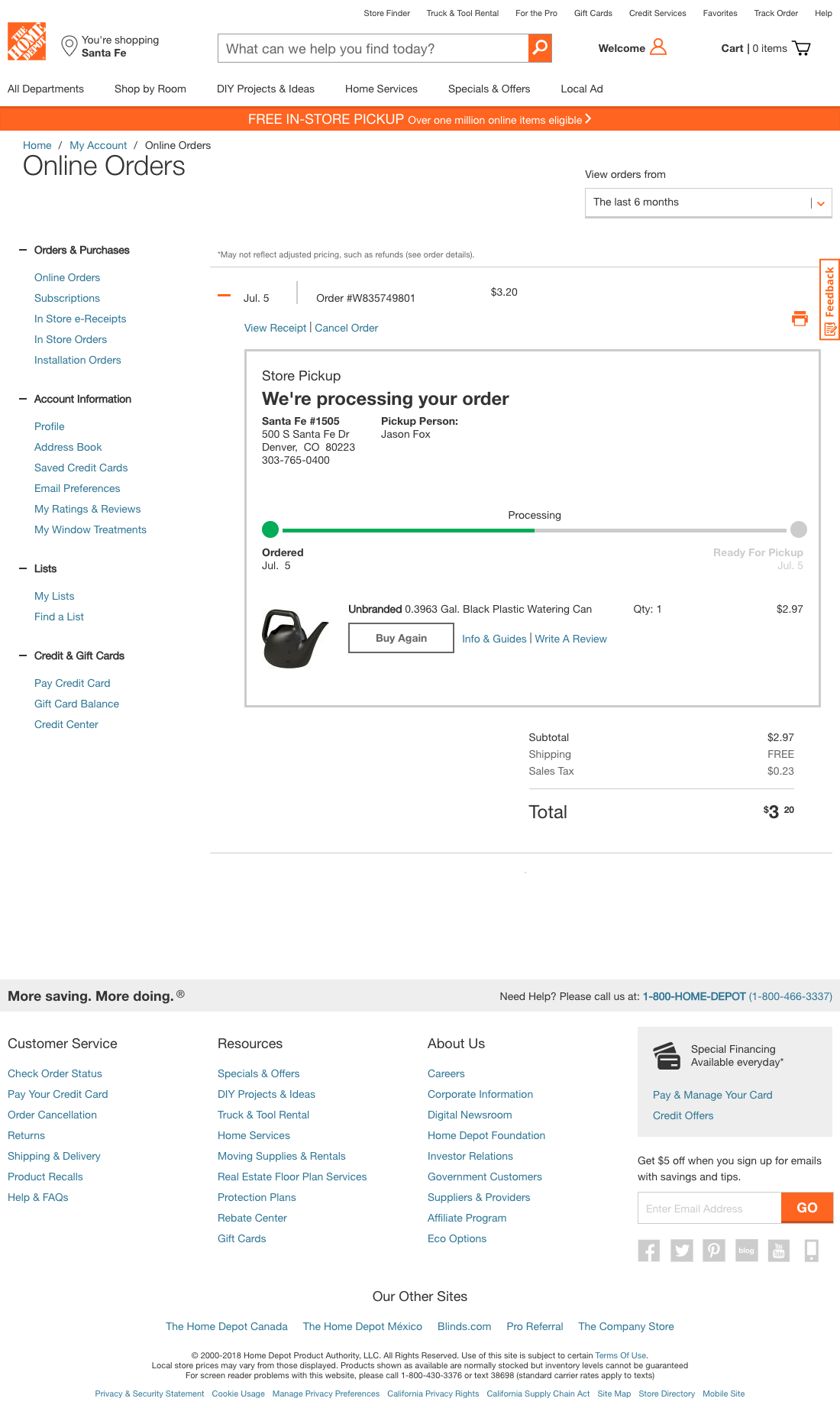The image size is (840, 1408).
Task: Open the View Receipt link
Action: click(275, 328)
